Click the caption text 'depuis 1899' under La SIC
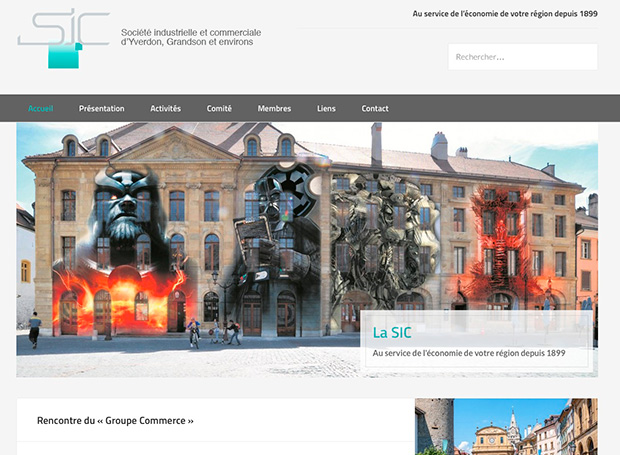 pos(543,353)
